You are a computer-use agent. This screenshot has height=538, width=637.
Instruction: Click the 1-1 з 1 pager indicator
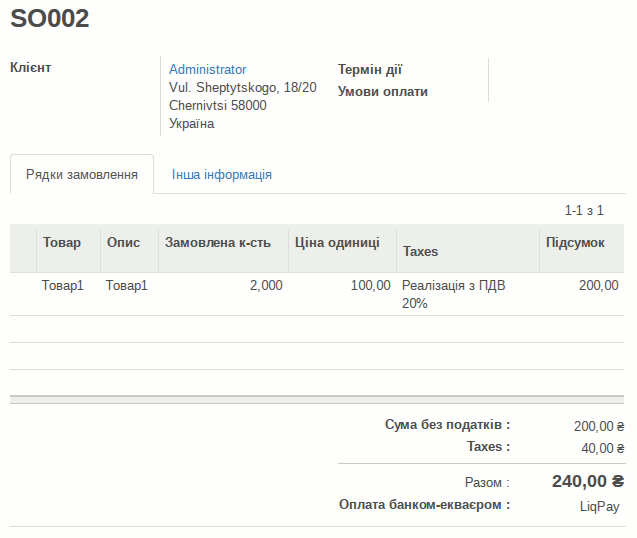[x=584, y=211]
